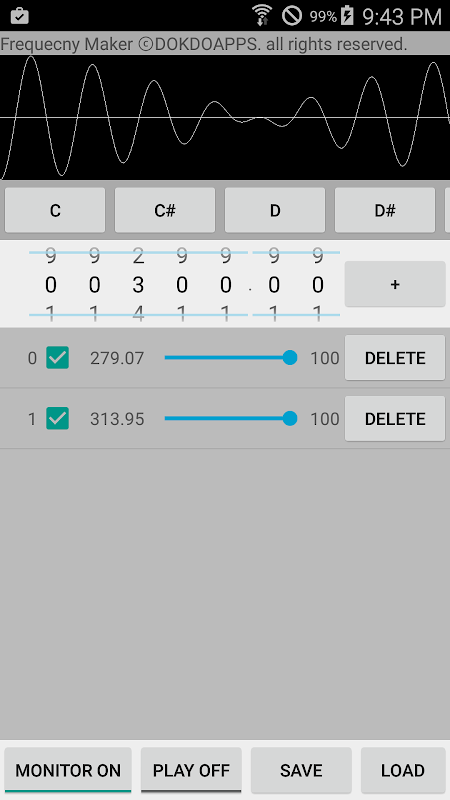Open the LOAD dialog

(403, 770)
